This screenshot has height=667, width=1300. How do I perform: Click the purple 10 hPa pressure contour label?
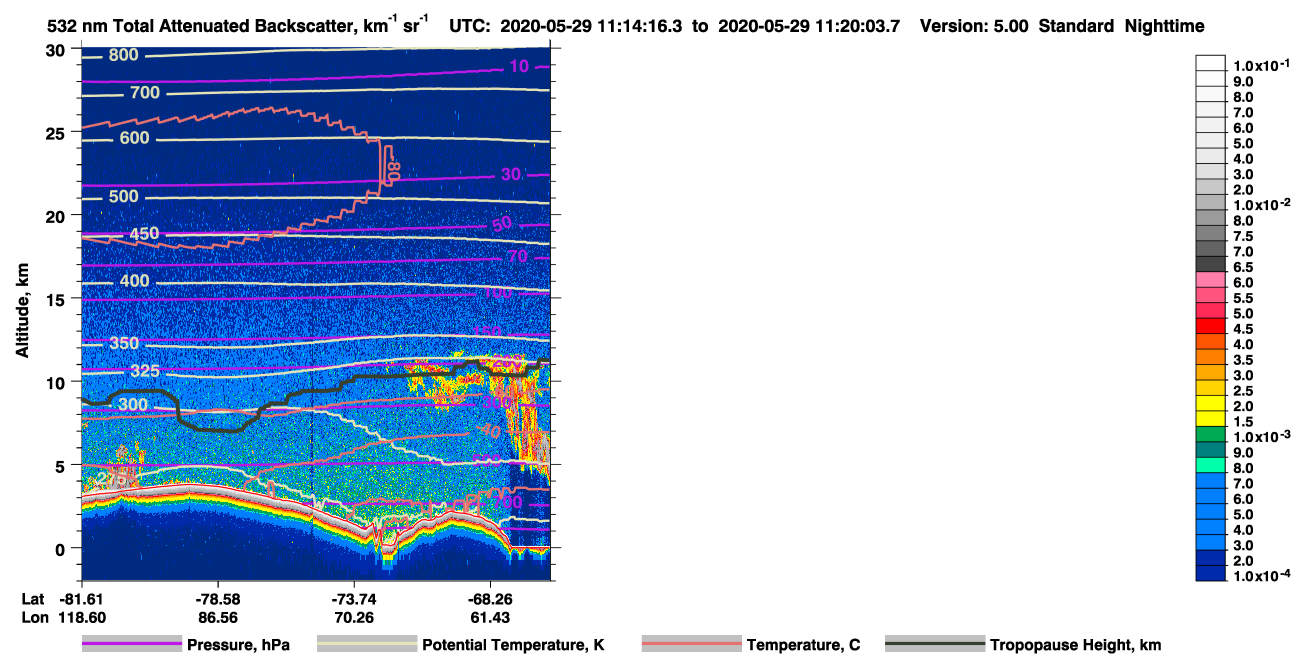click(x=518, y=66)
